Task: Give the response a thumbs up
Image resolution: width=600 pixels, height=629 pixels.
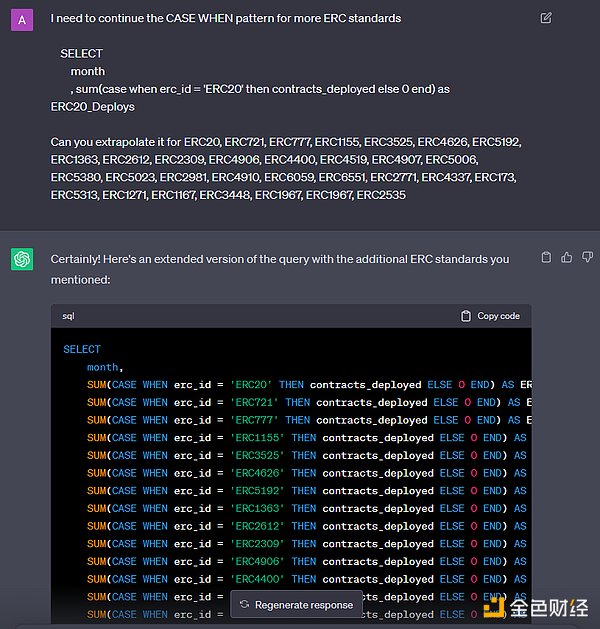Action: point(566,258)
